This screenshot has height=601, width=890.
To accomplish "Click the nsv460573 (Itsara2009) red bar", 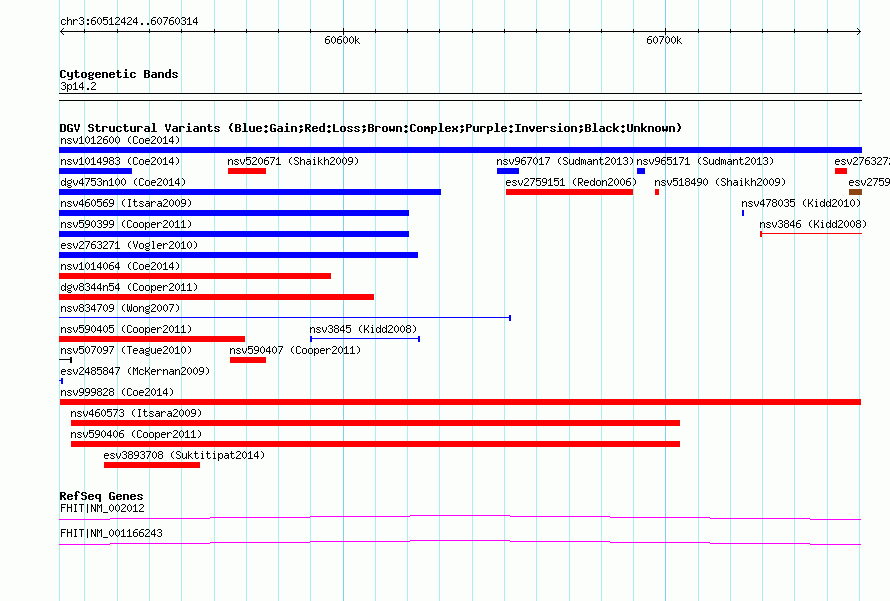I will point(375,423).
